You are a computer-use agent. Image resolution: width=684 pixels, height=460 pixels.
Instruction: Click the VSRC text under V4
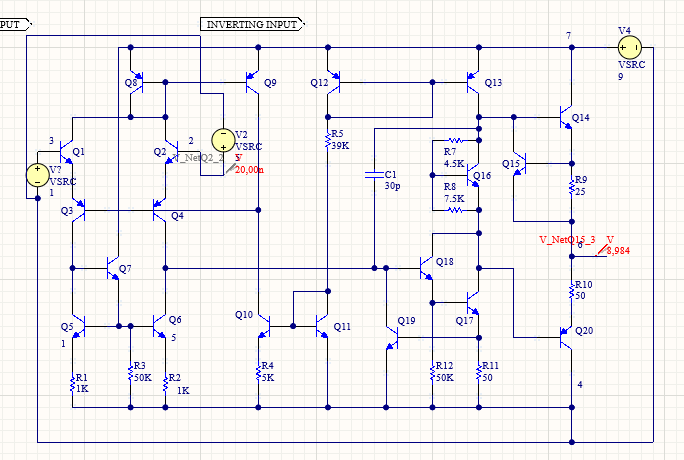(631, 65)
